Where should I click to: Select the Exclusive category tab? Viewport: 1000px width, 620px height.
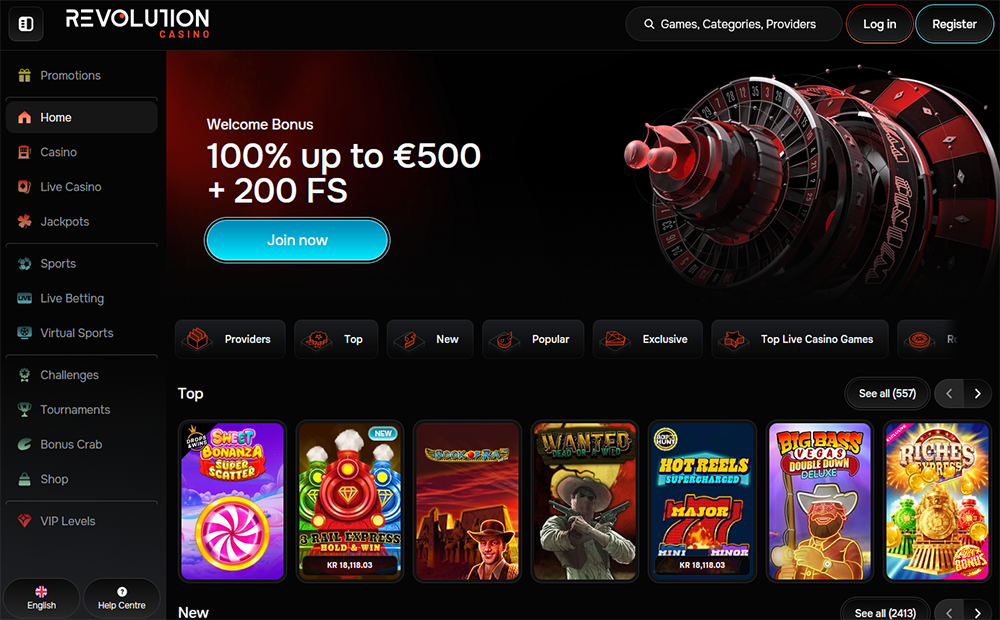[648, 339]
